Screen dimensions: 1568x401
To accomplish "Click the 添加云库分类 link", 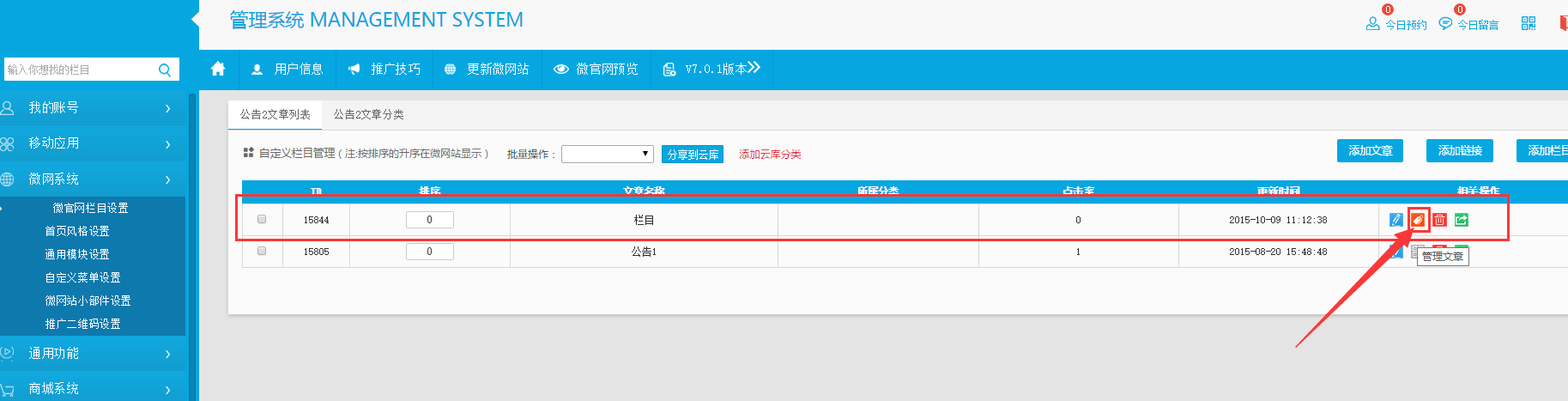I will (x=770, y=155).
